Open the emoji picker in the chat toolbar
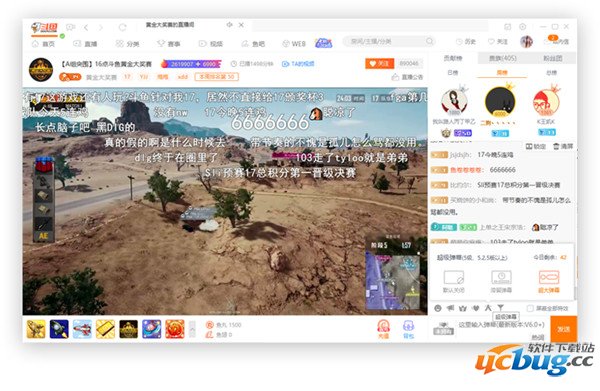600x391 pixels. point(438,308)
